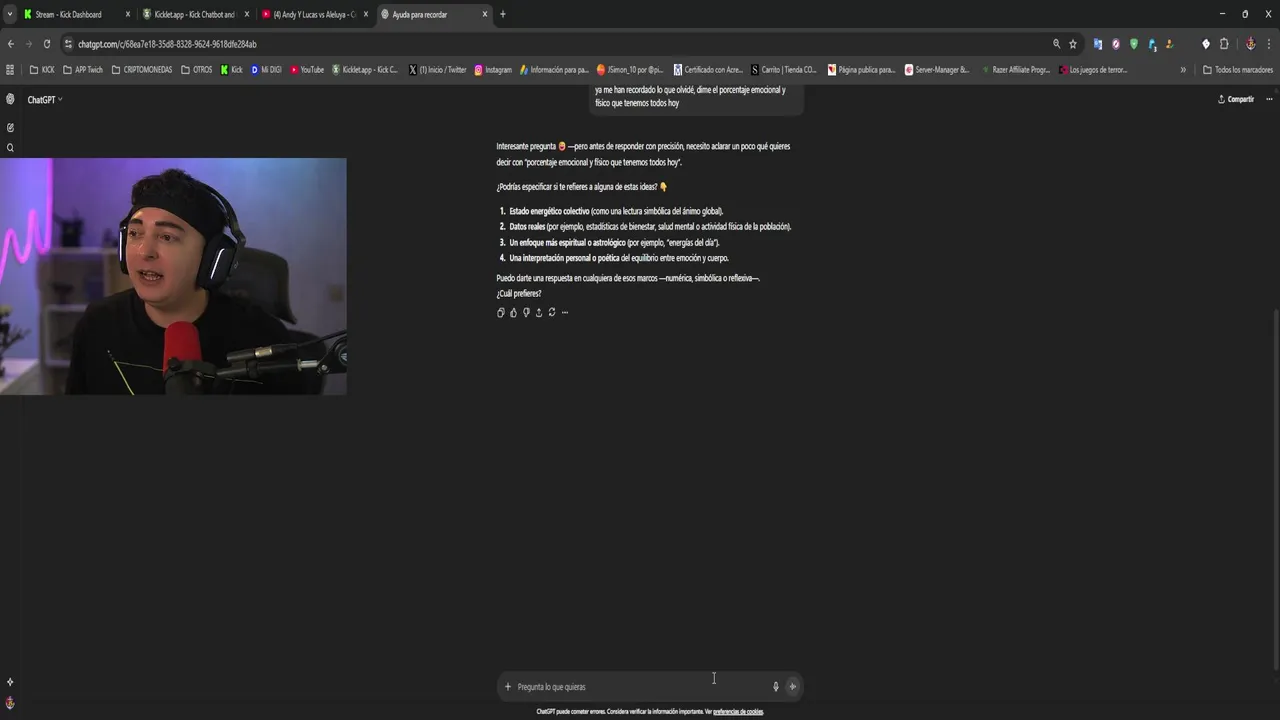Viewport: 1280px width, 720px height.
Task: Start a new chat from the sidebar icon
Action: tap(10, 127)
